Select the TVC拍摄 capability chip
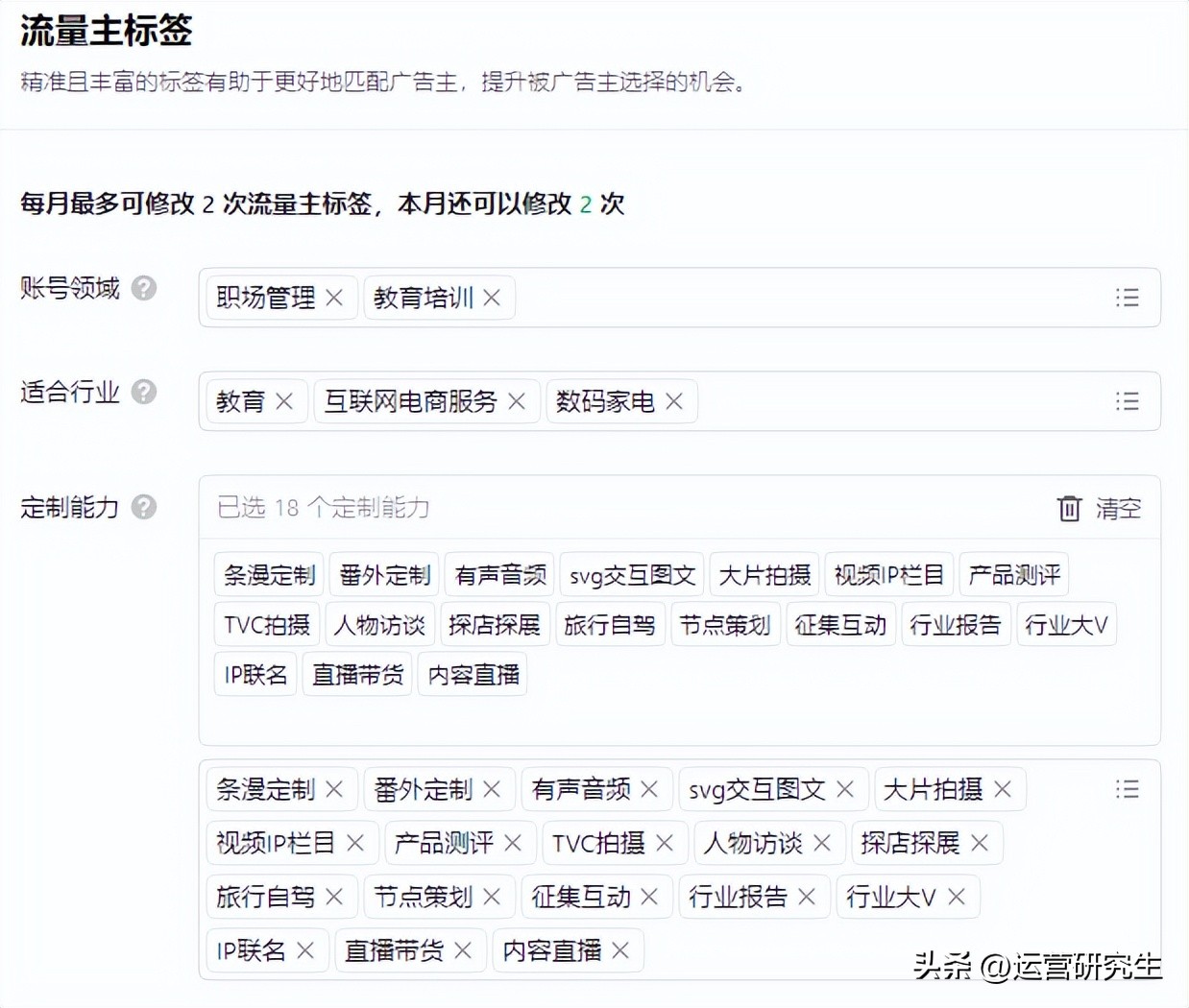Screen dimensions: 1189x1008 point(266,624)
